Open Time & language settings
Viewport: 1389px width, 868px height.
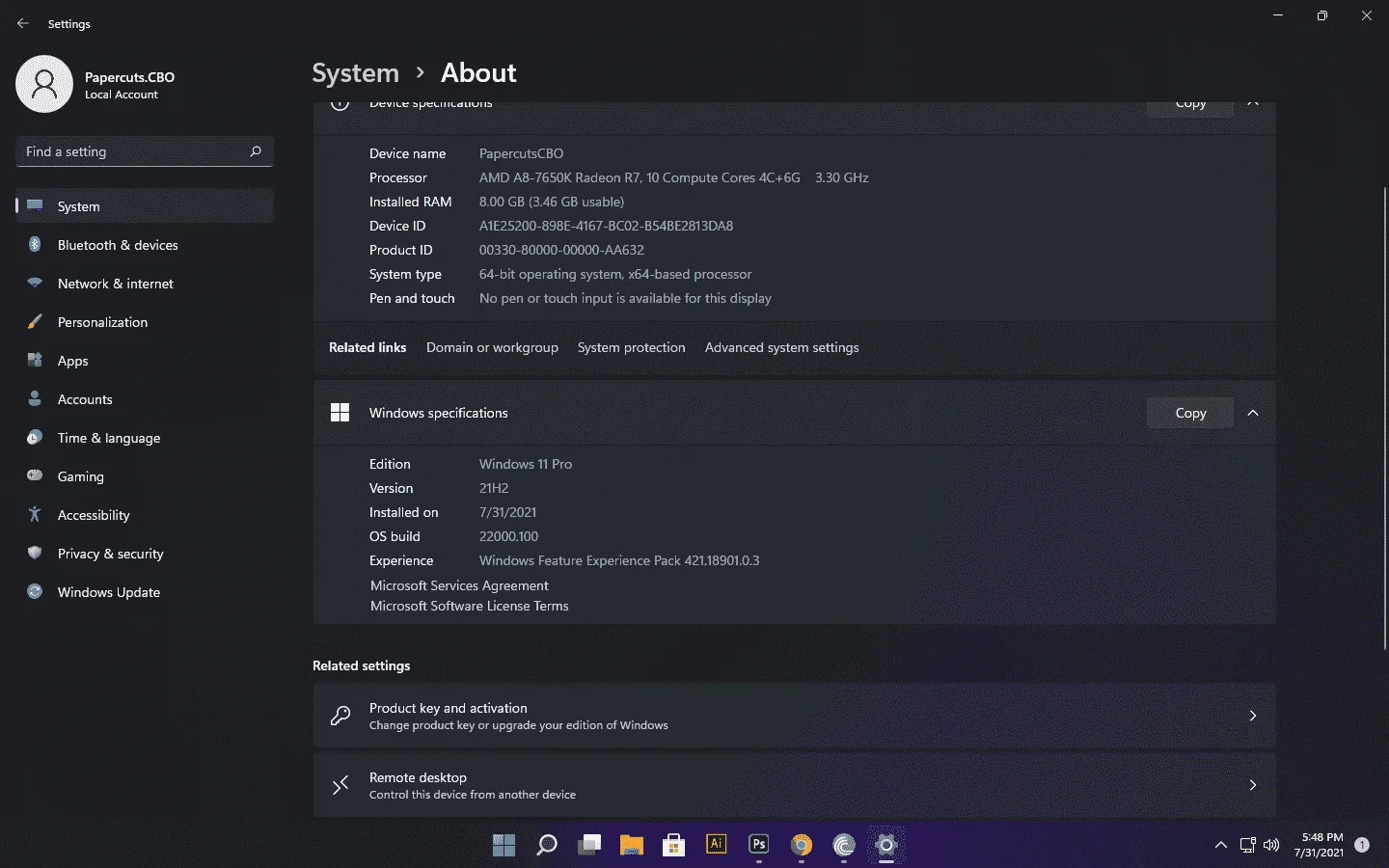point(145,438)
